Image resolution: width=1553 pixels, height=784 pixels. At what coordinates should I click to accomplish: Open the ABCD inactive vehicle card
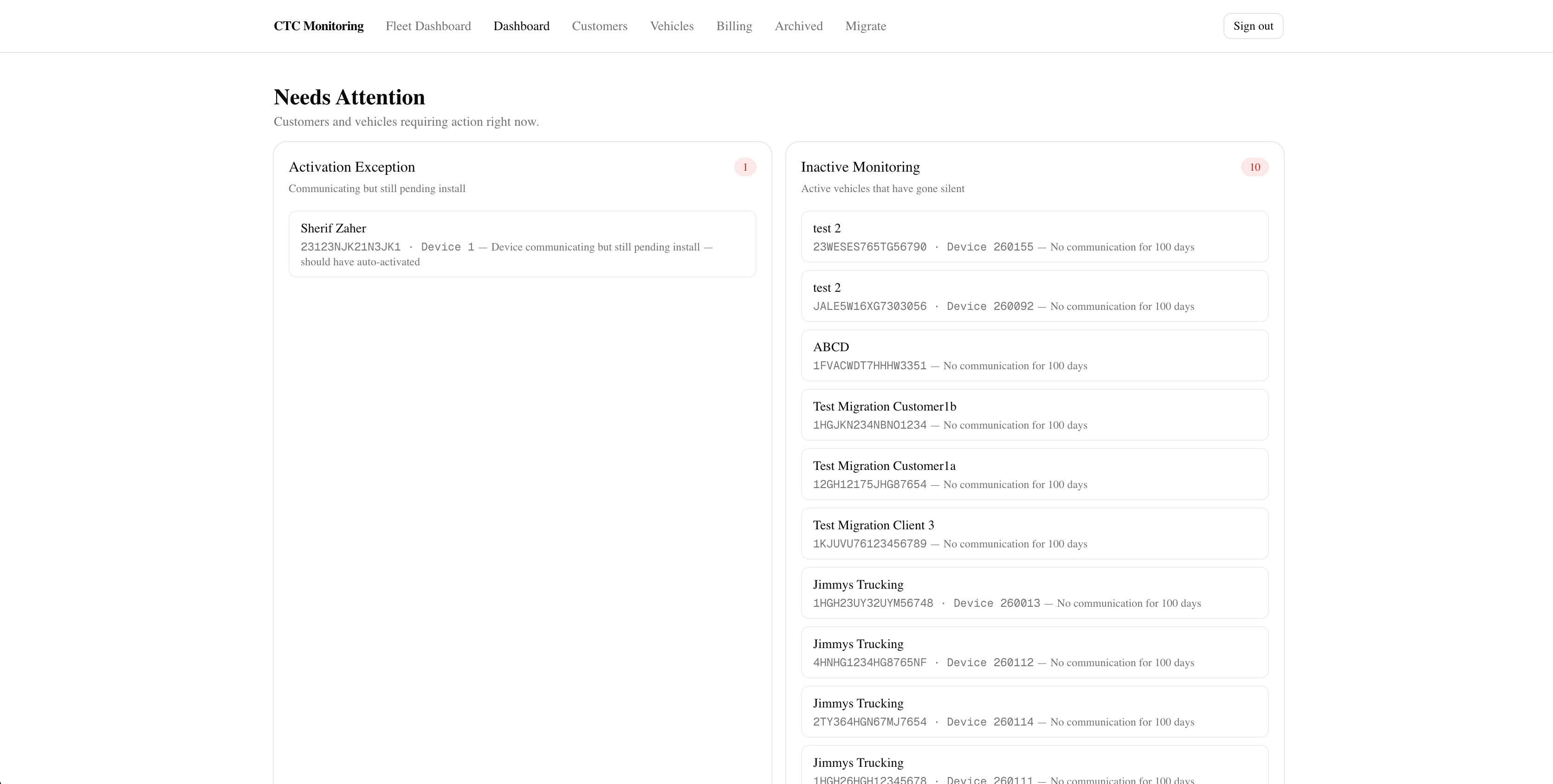click(1035, 355)
